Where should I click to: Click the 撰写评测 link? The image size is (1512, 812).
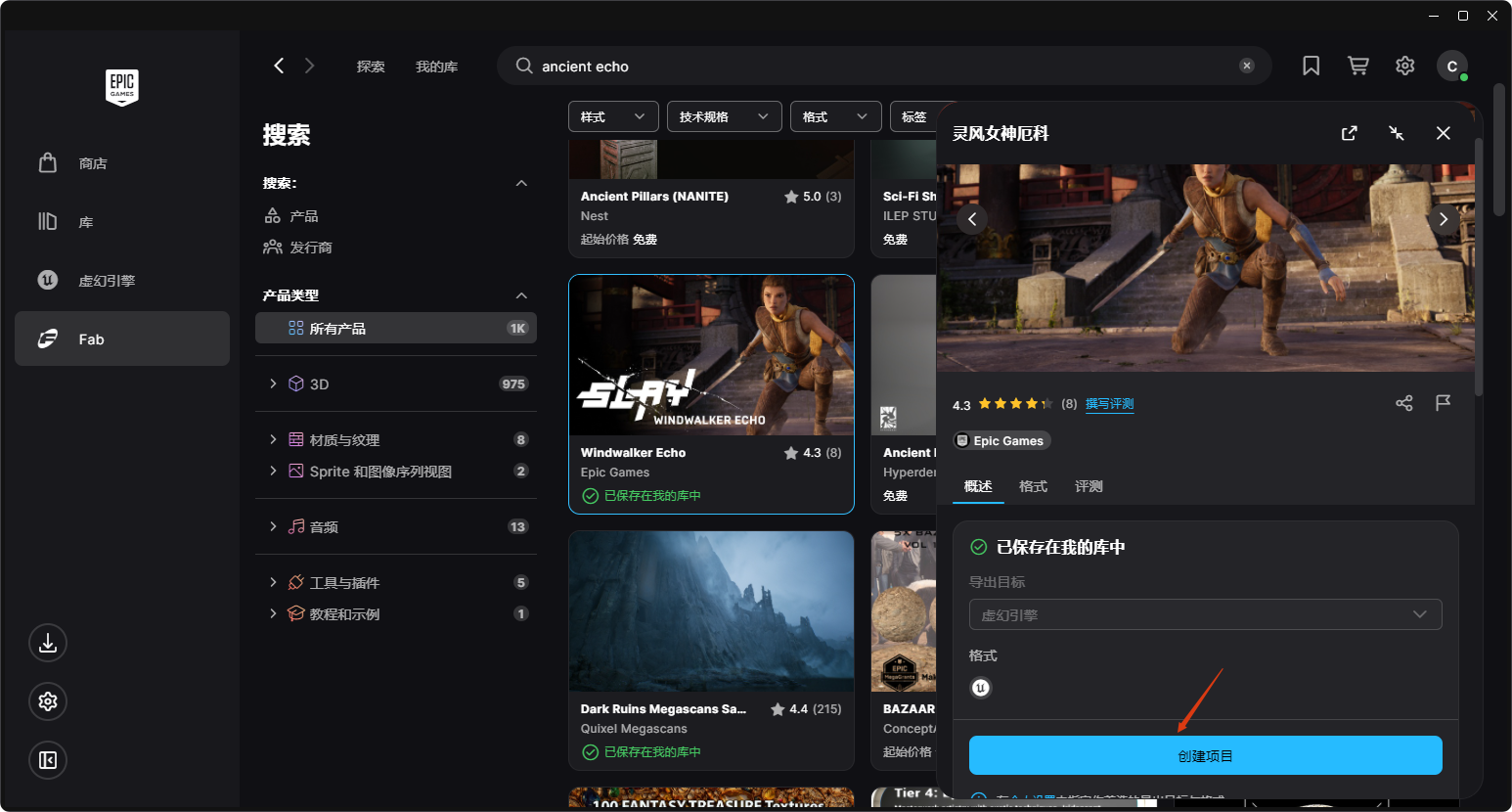pyautogui.click(x=1110, y=404)
